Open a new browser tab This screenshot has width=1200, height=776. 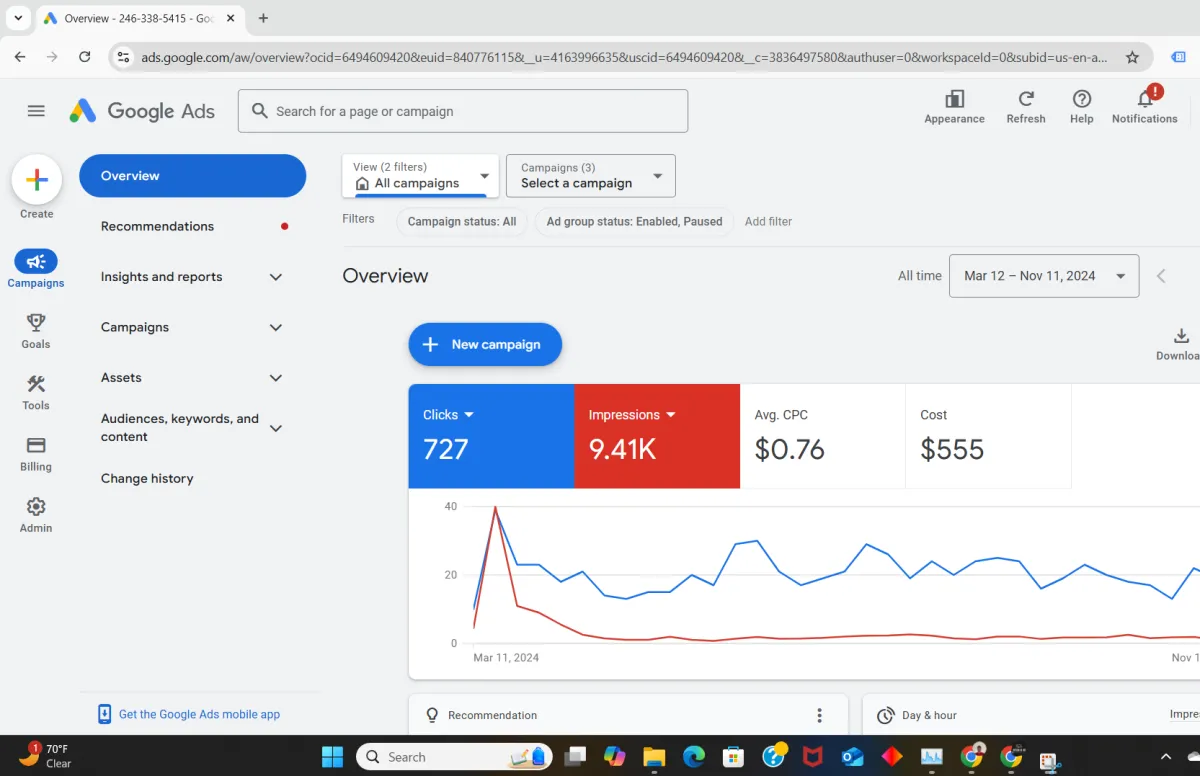tap(264, 18)
